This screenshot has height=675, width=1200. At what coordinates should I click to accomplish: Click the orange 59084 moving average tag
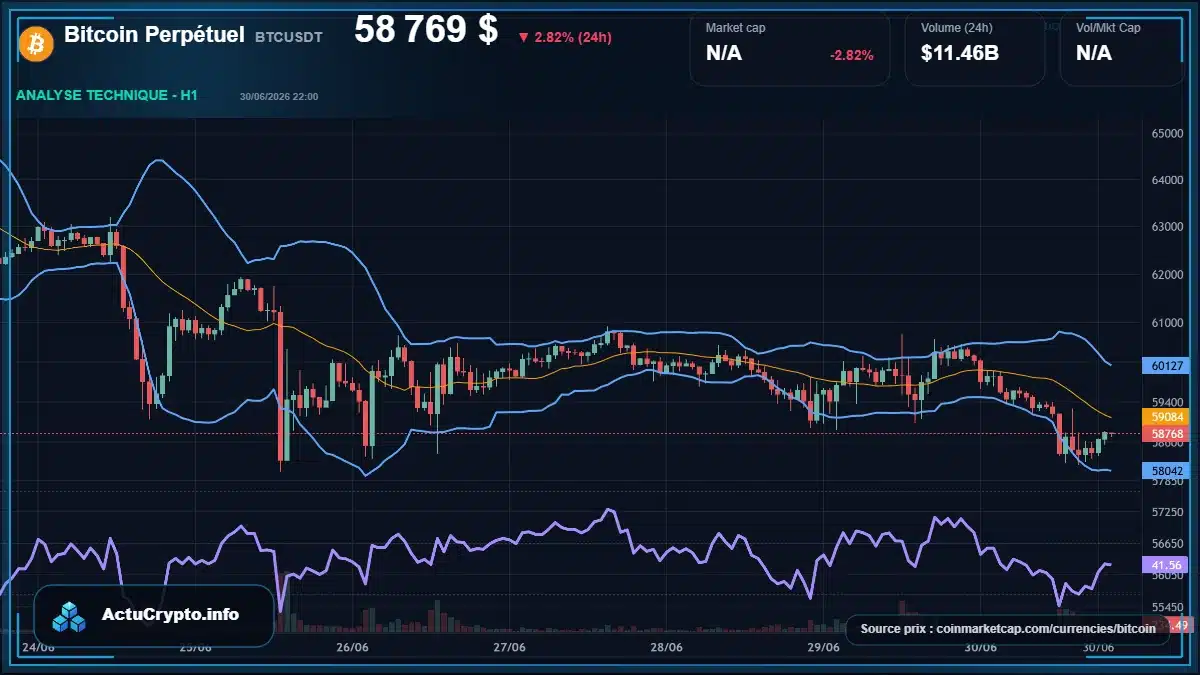pyautogui.click(x=1167, y=416)
